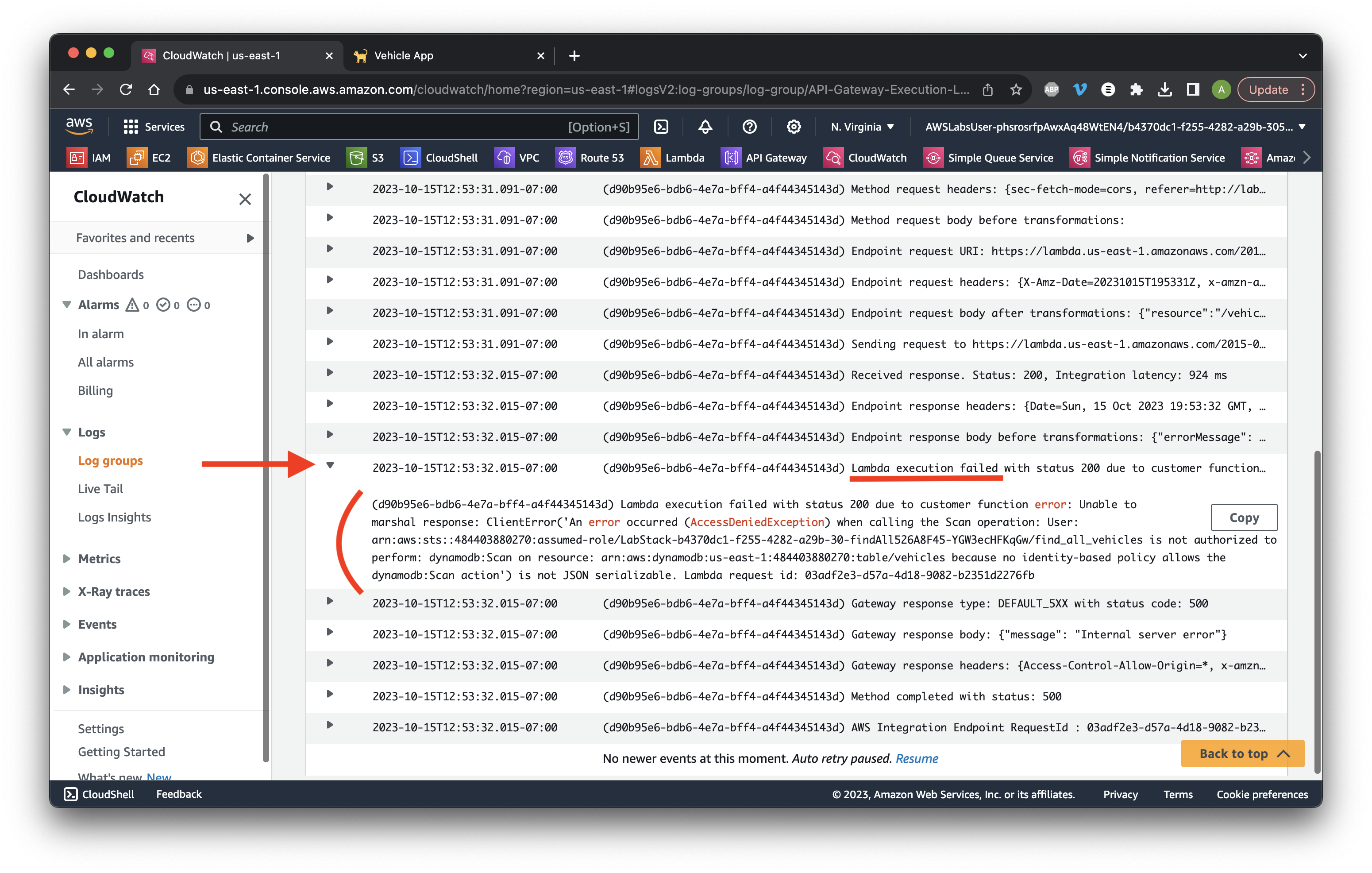
Task: Click the log events vertical scrollbar
Action: 1317,611
